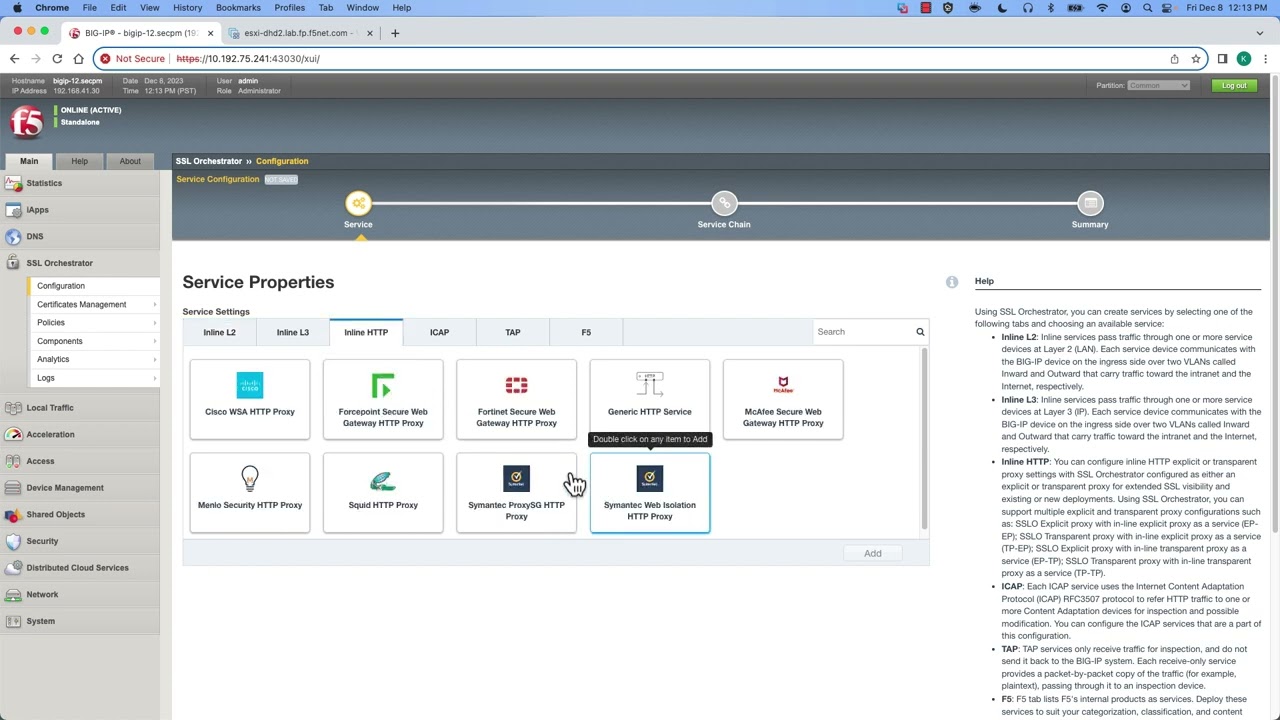Collapse SSL Orchestrator sidebar section
This screenshot has height=720, width=1280.
click(80, 263)
